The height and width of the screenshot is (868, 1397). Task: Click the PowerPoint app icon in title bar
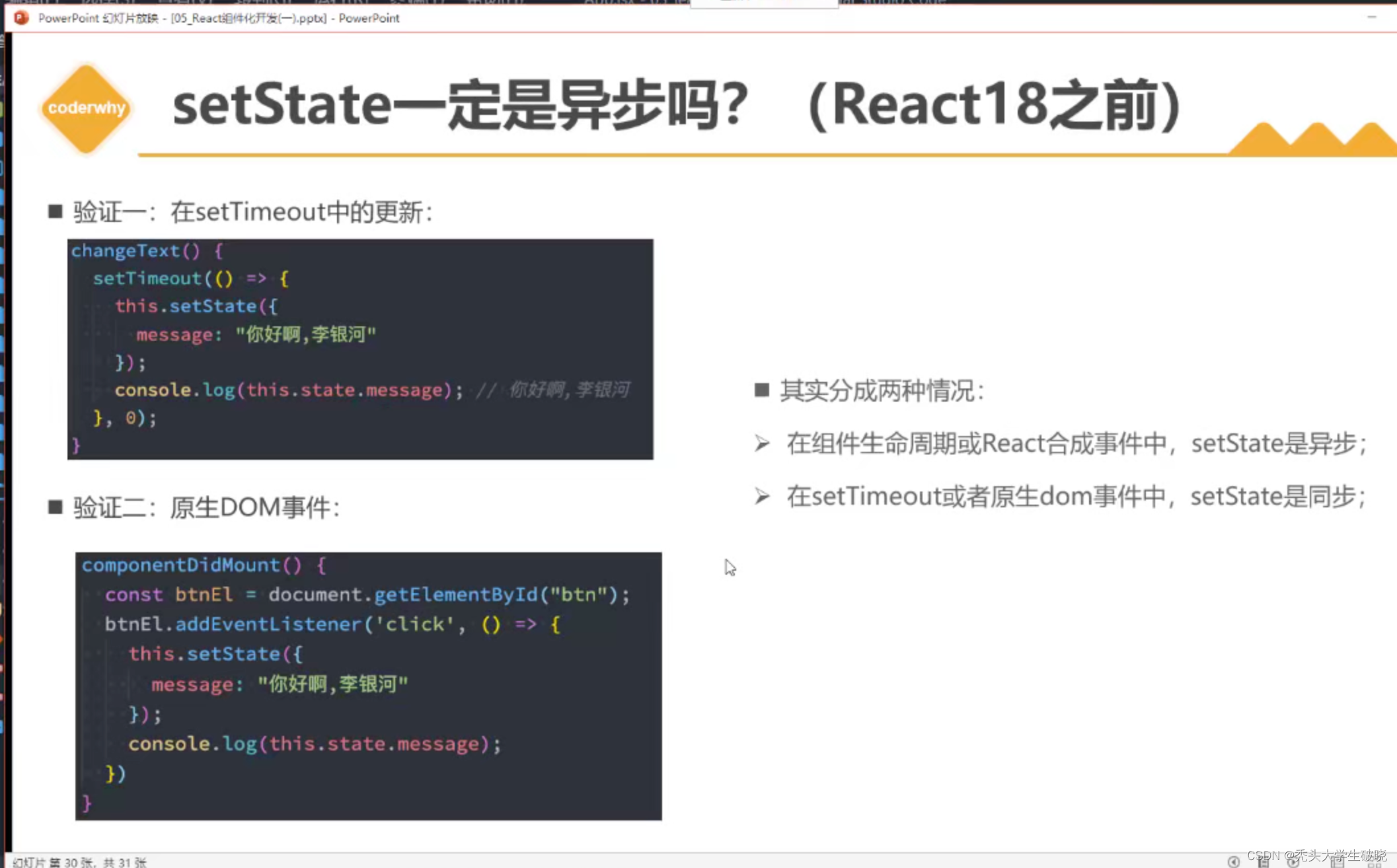point(21,18)
